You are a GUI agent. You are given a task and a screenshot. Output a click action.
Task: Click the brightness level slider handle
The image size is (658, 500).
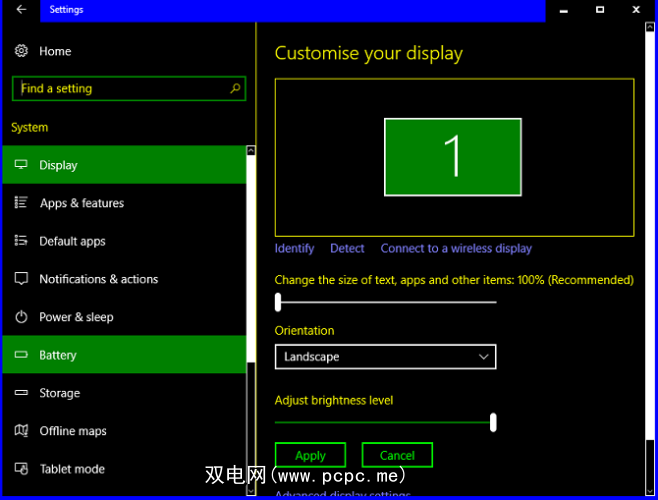pyautogui.click(x=493, y=422)
